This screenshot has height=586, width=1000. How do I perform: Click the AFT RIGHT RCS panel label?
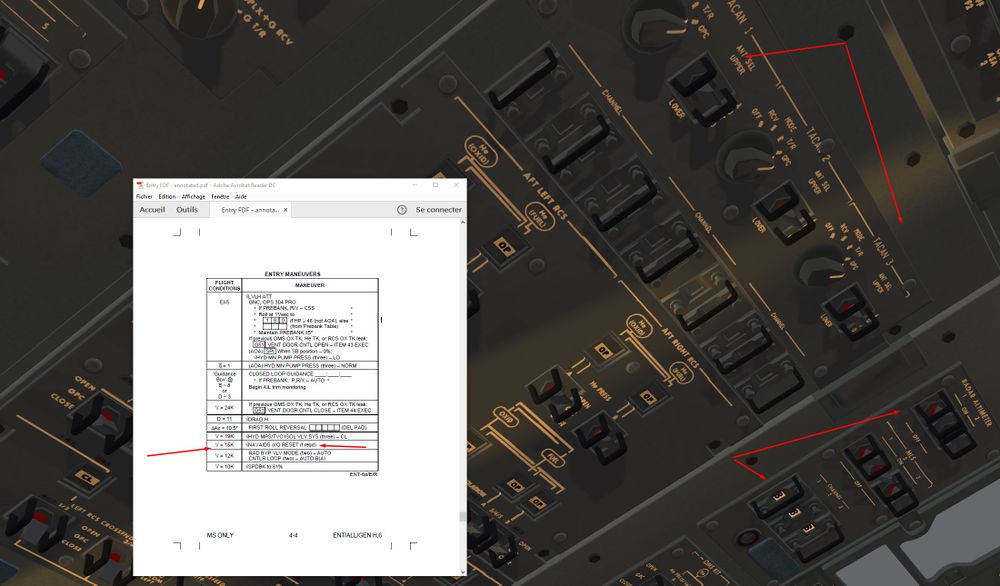[680, 348]
